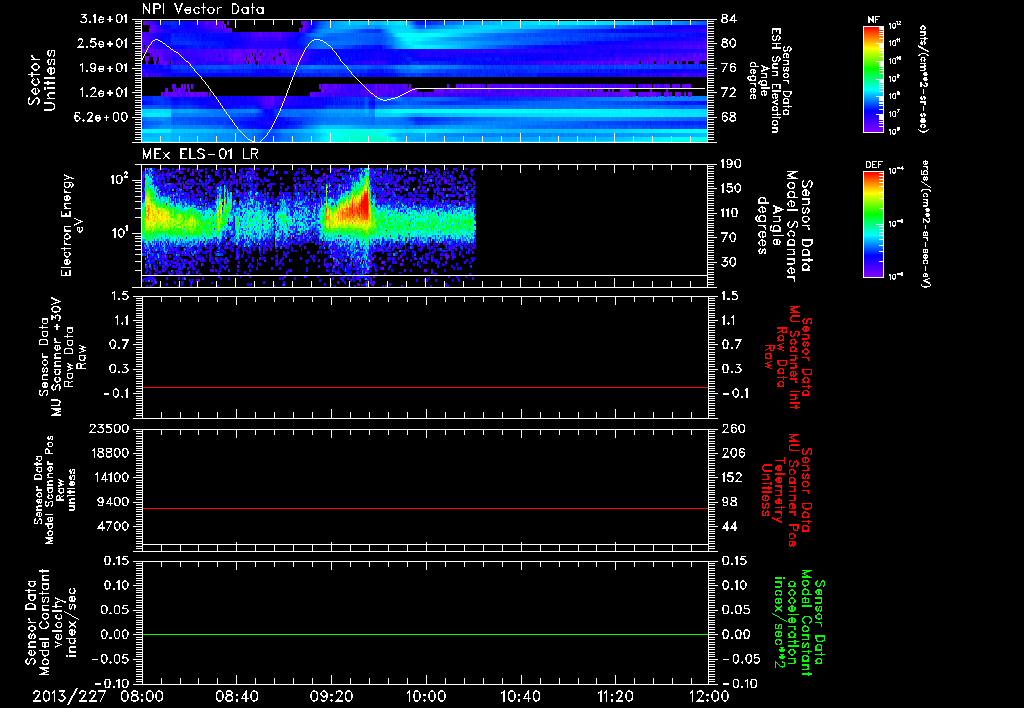Viewport: 1024px width, 708px height.
Task: Click the Model Scanner Angle degrees axis label
Action: pyautogui.click(x=784, y=225)
